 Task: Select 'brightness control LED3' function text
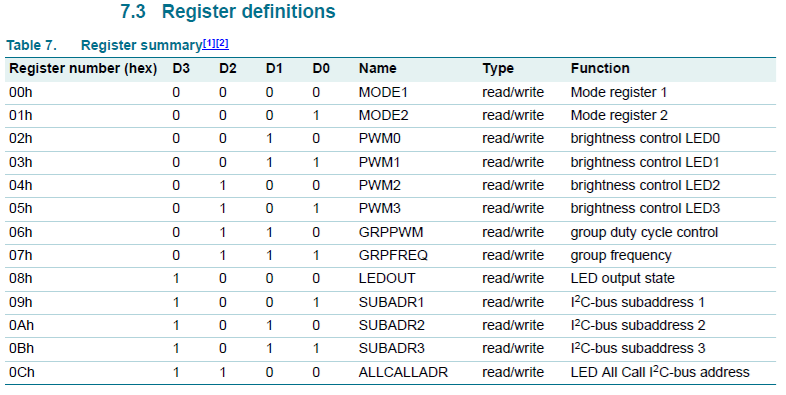(645, 209)
